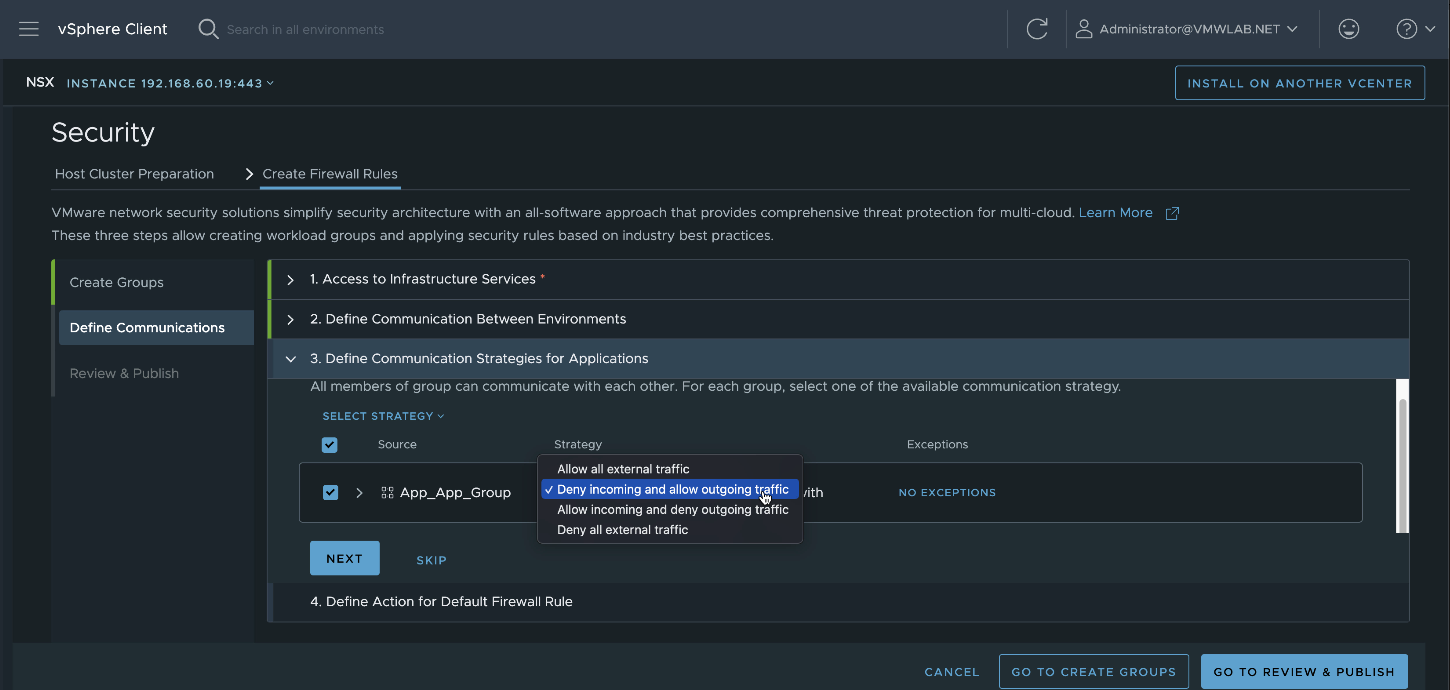The height and width of the screenshot is (690, 1450).
Task: Expand 1. Access to Infrastructure Services section
Action: [x=838, y=279]
